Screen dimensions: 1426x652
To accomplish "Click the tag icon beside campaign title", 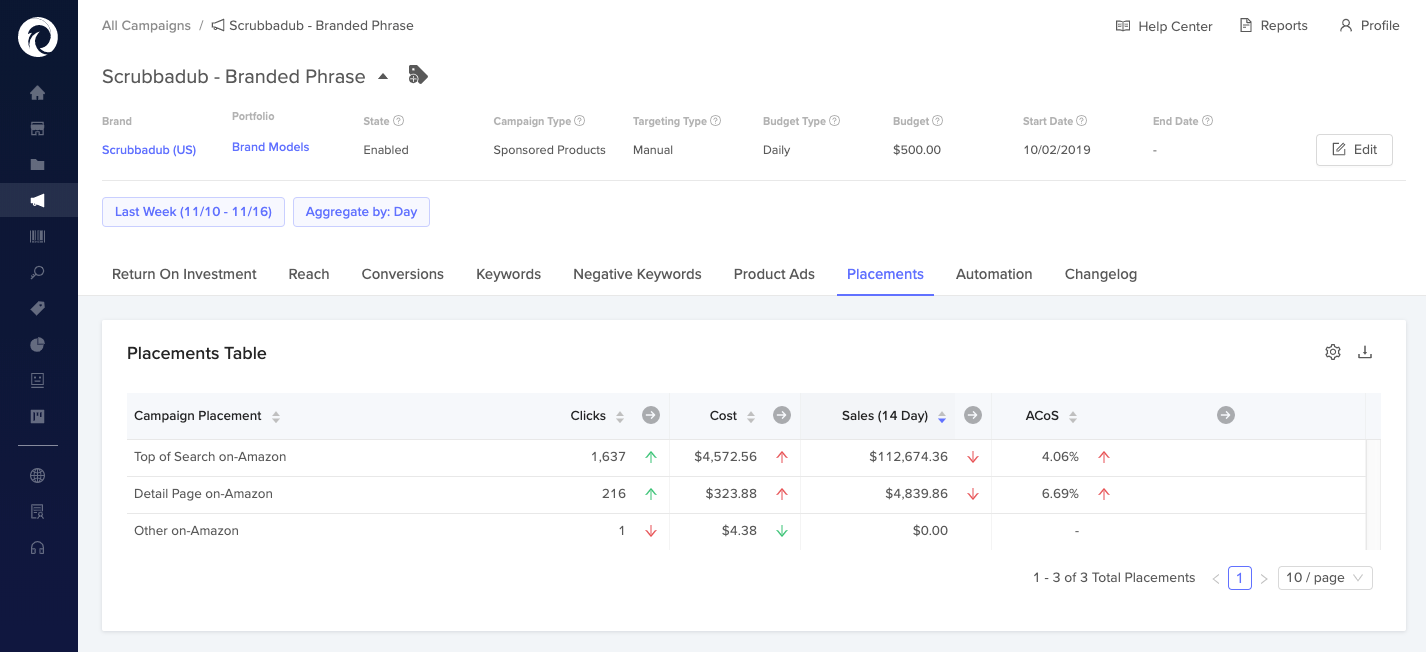I will [x=418, y=75].
